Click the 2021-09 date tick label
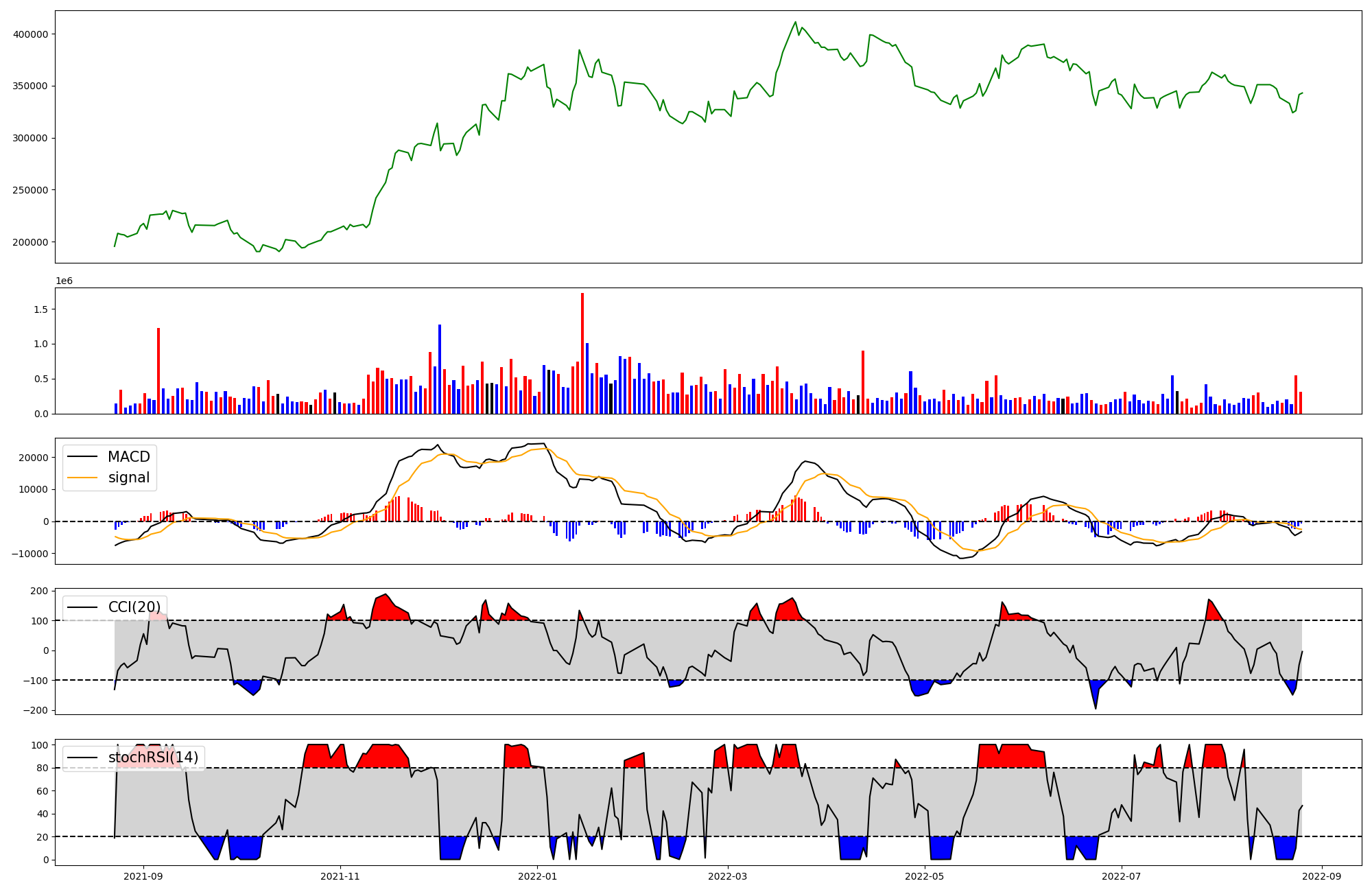The image size is (1372, 892). tap(143, 876)
